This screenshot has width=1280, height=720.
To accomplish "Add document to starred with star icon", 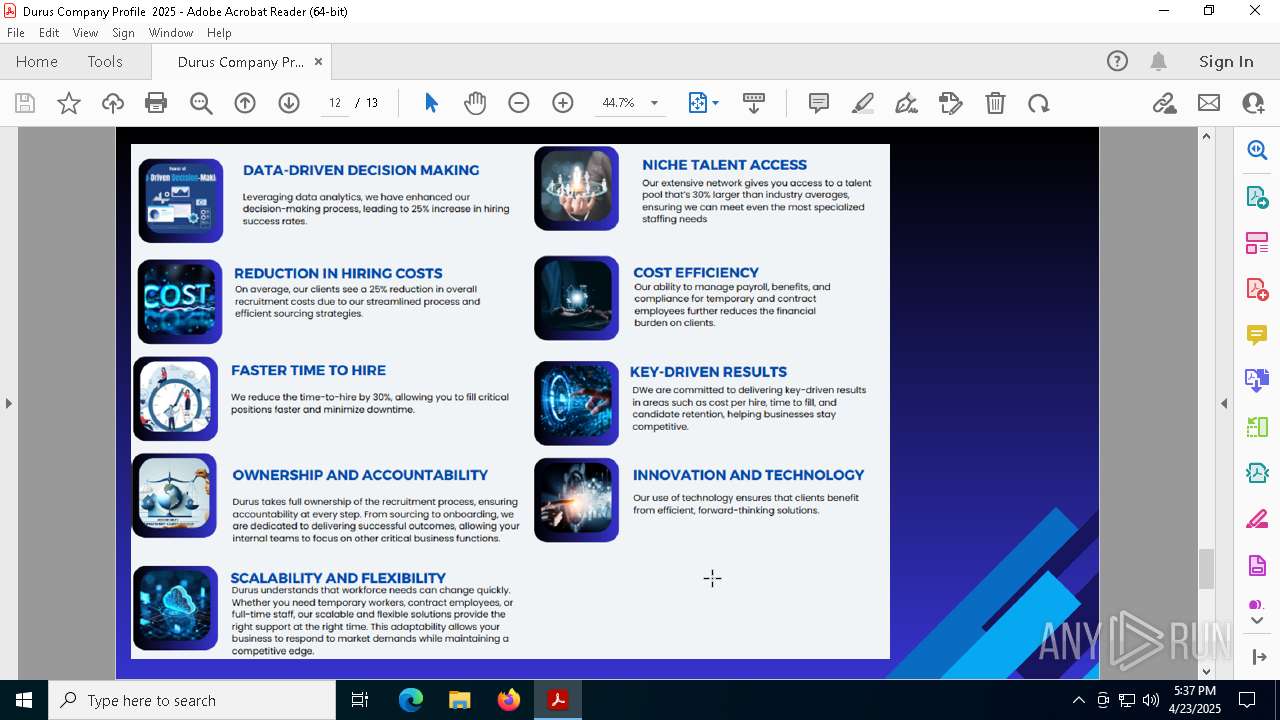I will (x=69, y=103).
